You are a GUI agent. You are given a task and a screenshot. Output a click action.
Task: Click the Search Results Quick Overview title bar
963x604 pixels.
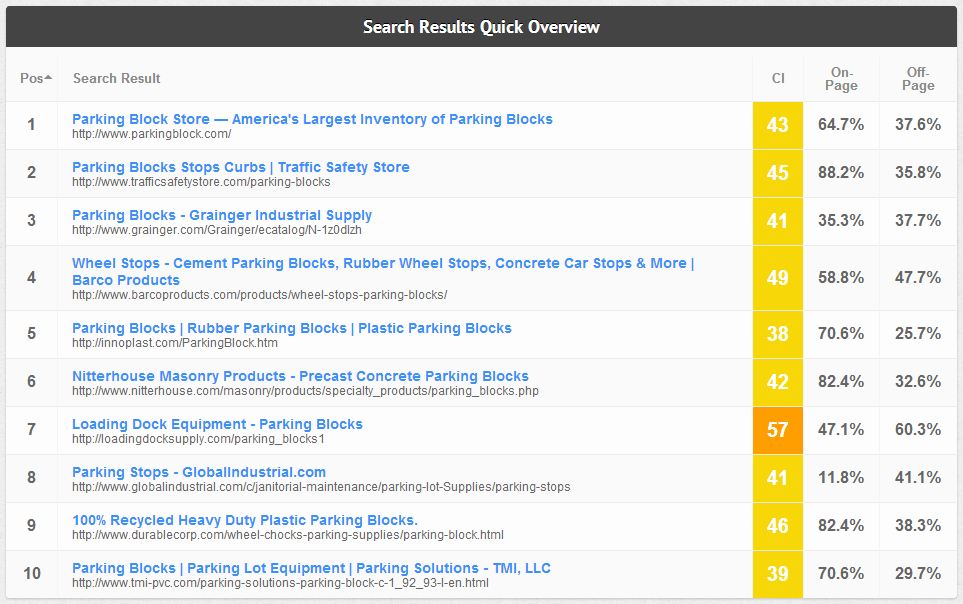click(481, 27)
